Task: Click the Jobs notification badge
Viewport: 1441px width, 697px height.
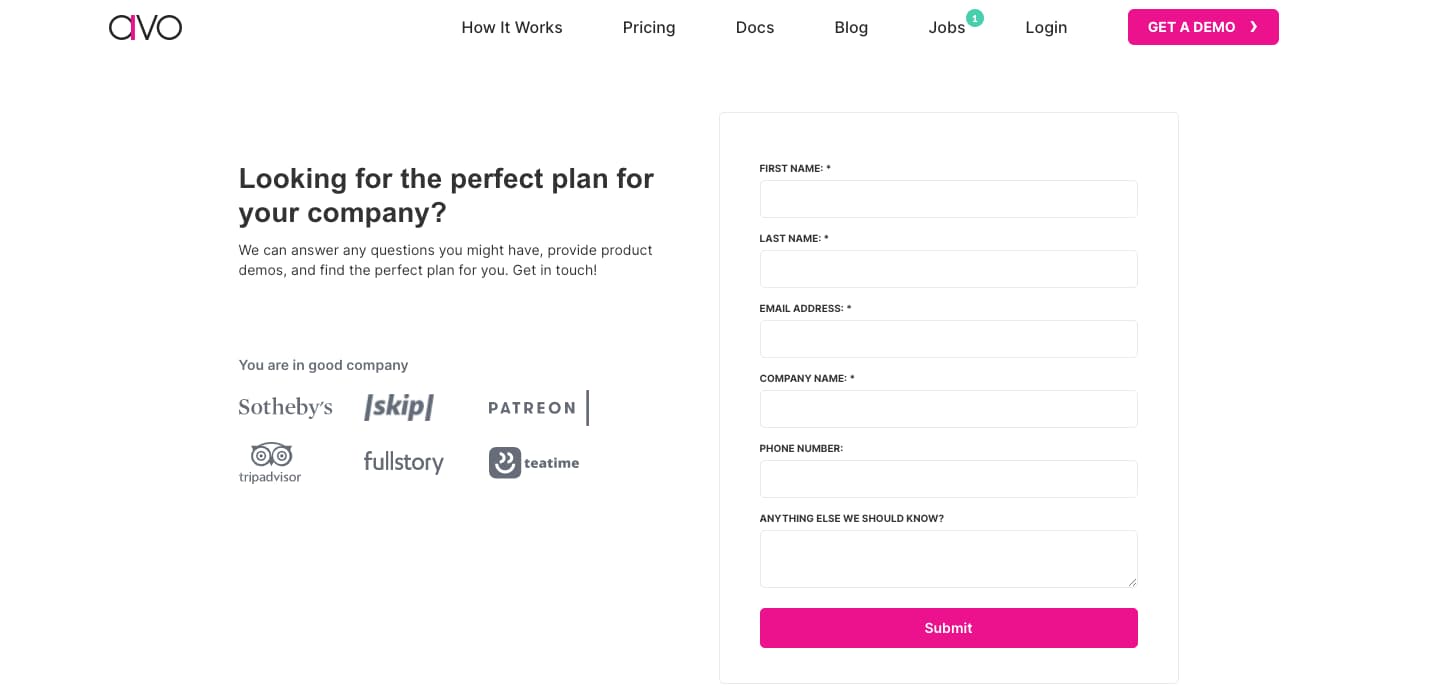Action: [x=975, y=18]
